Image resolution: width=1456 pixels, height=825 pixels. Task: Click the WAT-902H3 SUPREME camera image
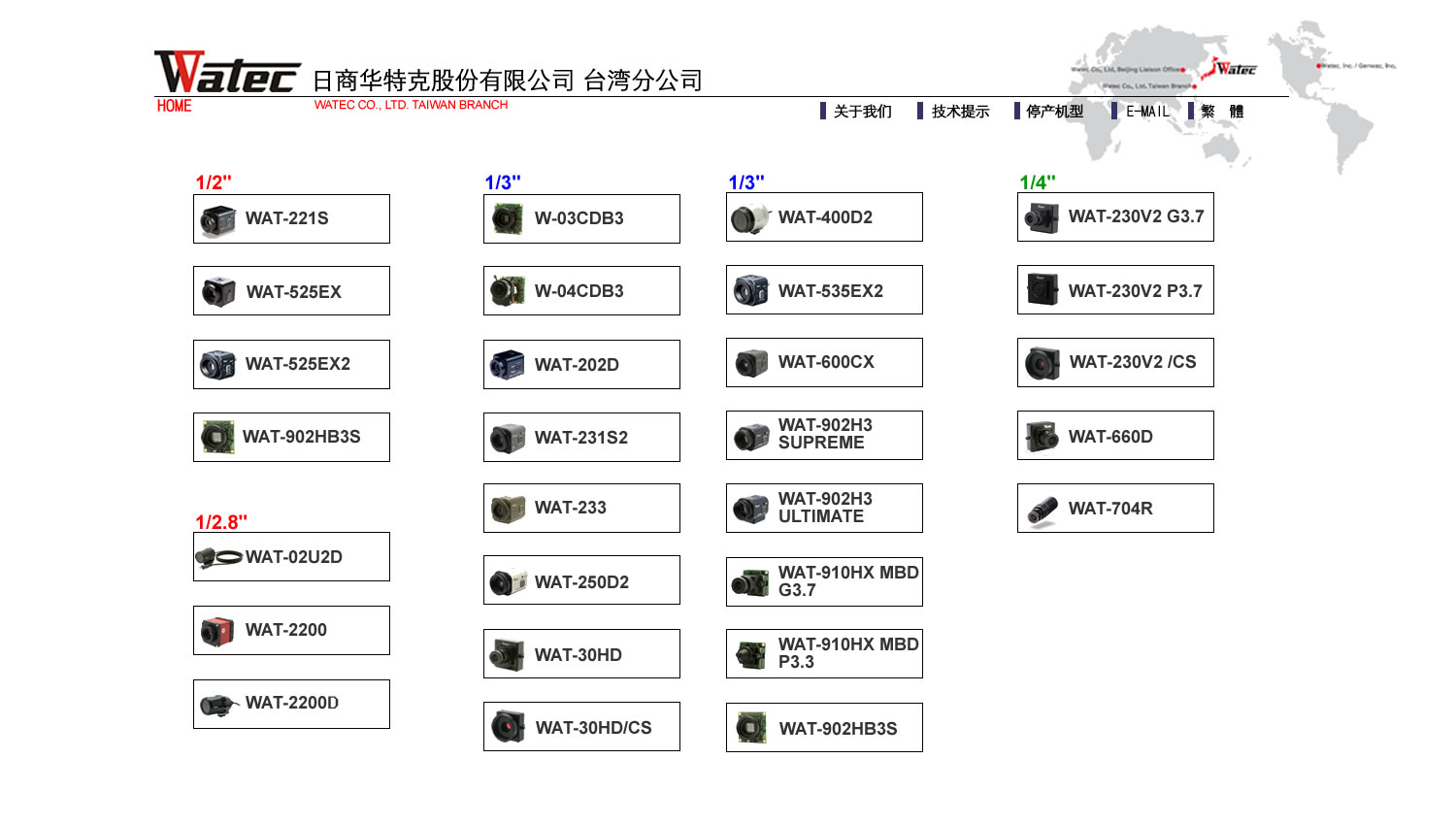click(x=751, y=437)
